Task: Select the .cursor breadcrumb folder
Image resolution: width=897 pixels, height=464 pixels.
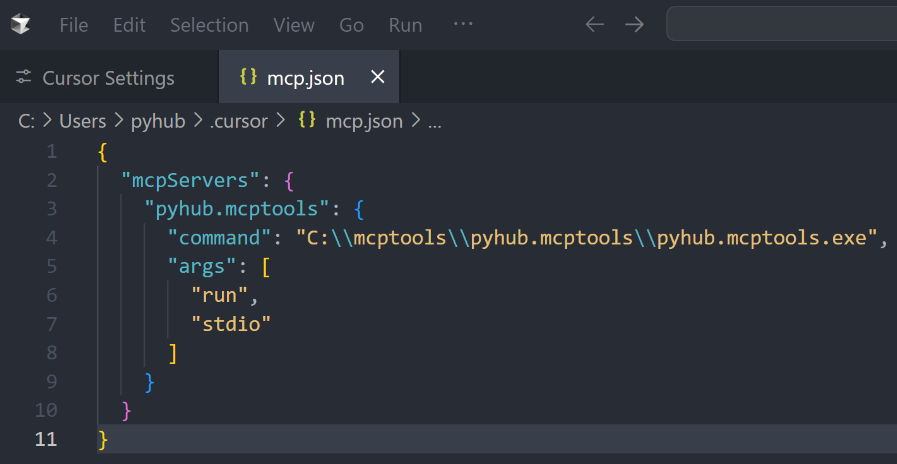Action: tap(238, 121)
